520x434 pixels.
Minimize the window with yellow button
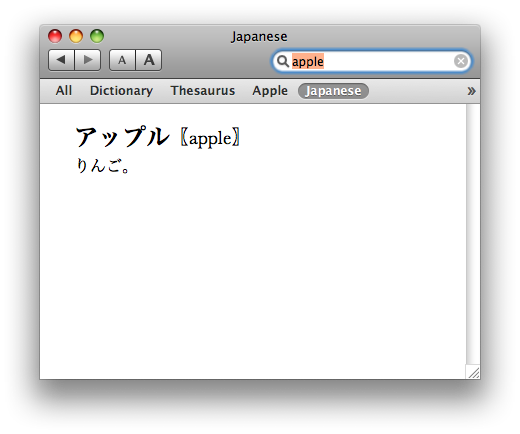point(76,36)
